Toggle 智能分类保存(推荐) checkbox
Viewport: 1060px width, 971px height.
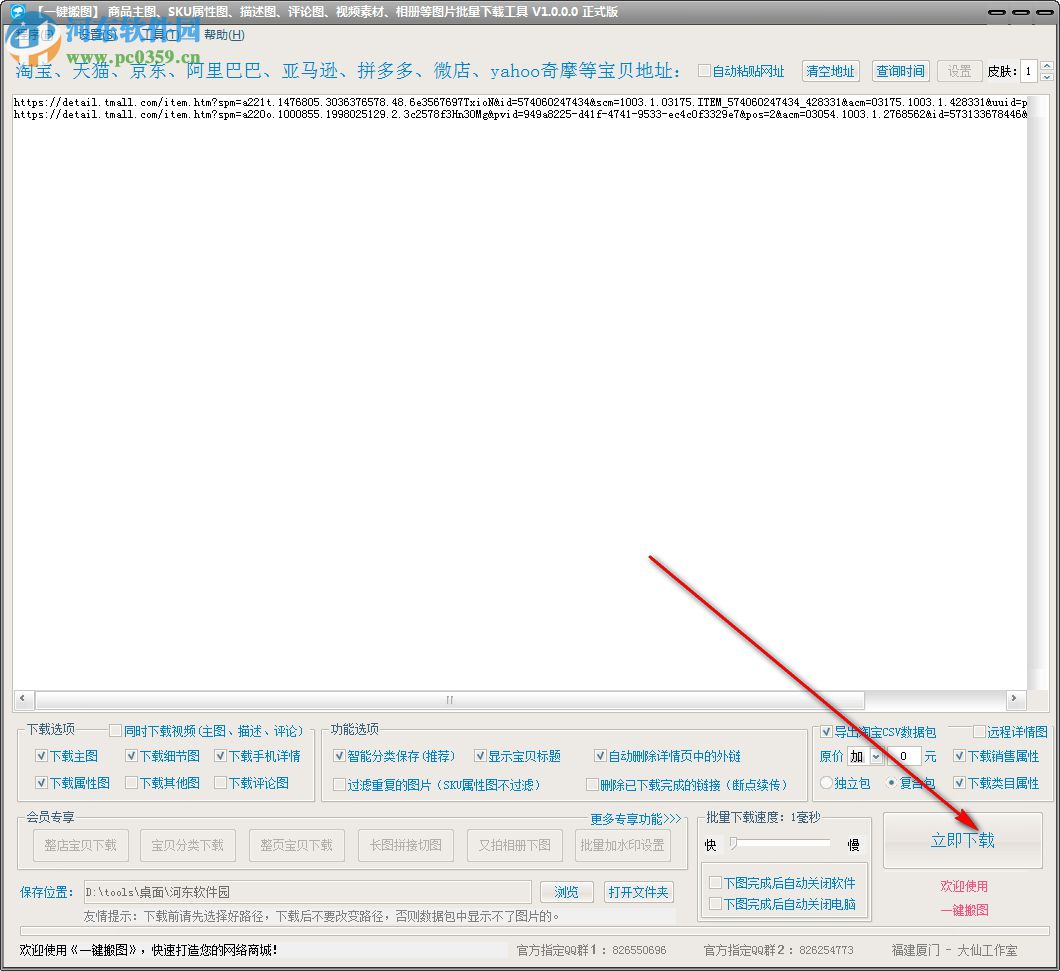coord(339,756)
